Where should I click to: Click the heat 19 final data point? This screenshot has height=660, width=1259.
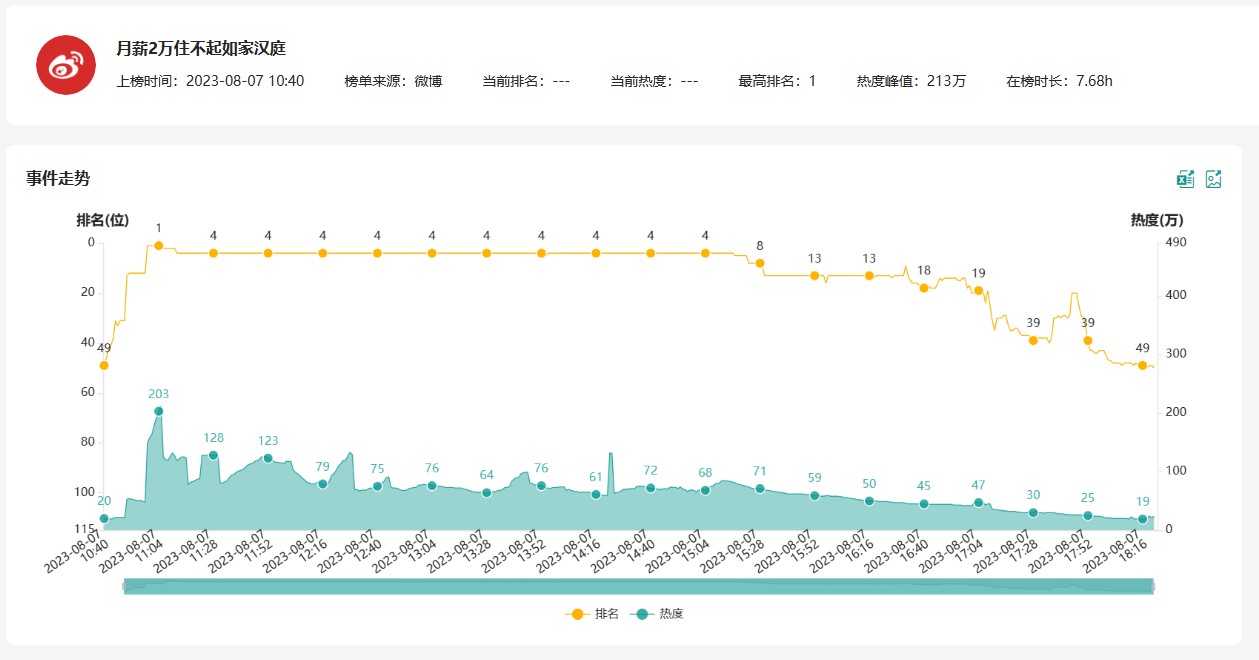pyautogui.click(x=1142, y=519)
